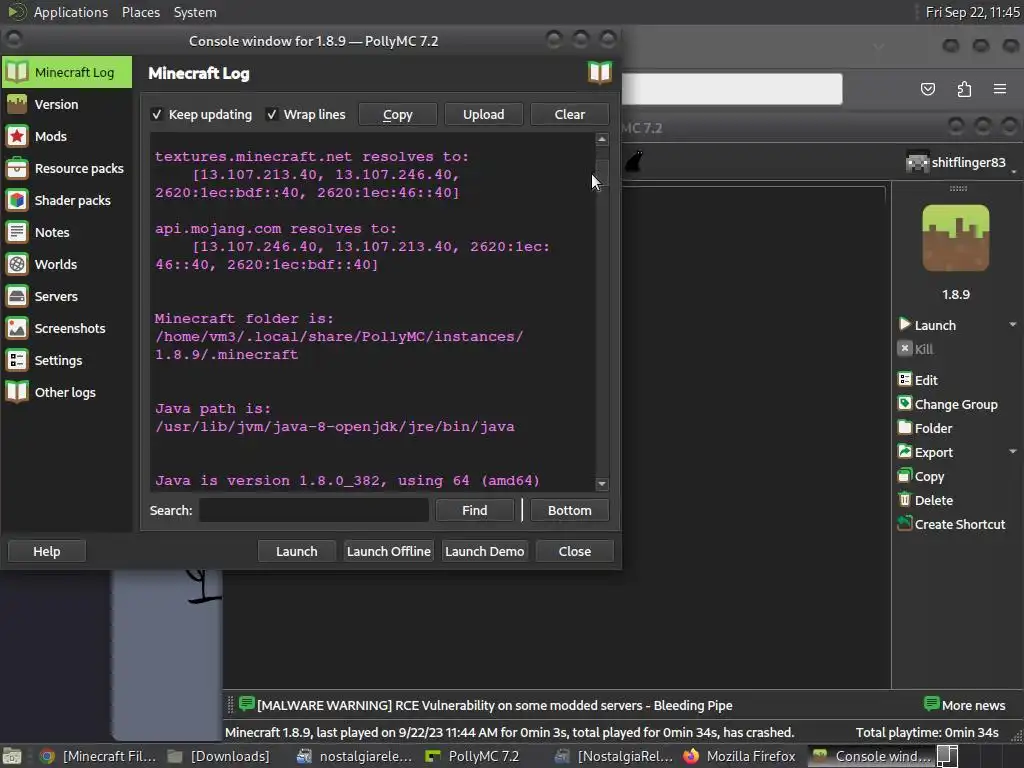Viewport: 1024px width, 768px height.
Task: Click the Edit instance icon
Action: pos(904,379)
